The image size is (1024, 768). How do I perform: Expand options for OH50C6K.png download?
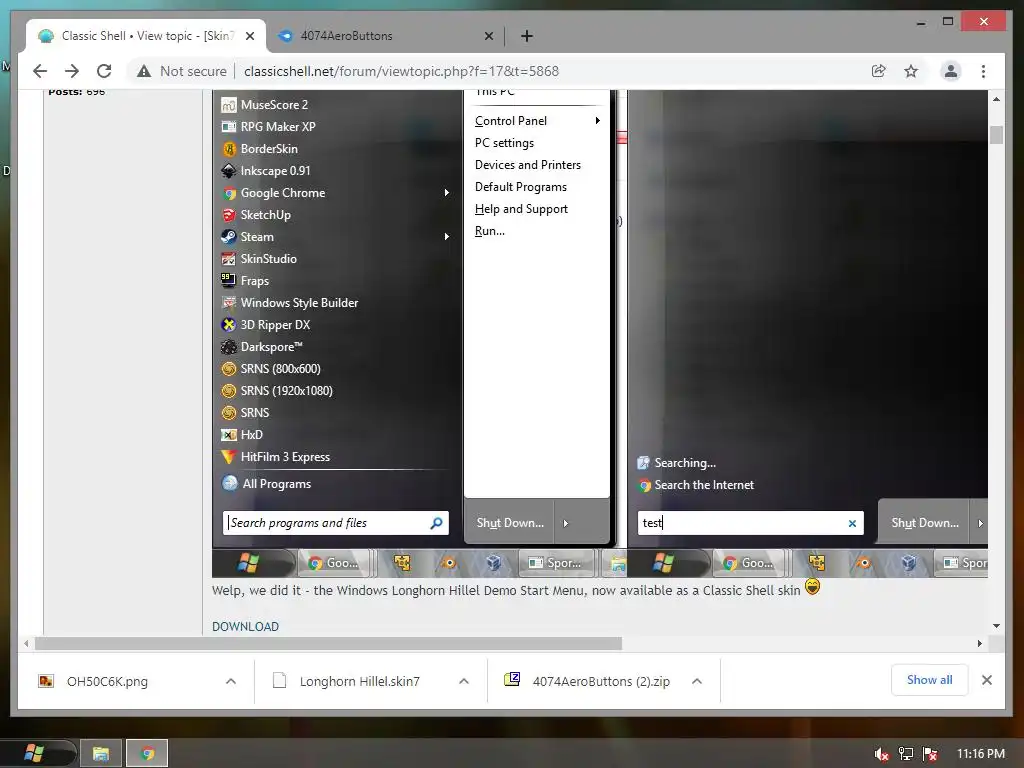[x=231, y=681]
